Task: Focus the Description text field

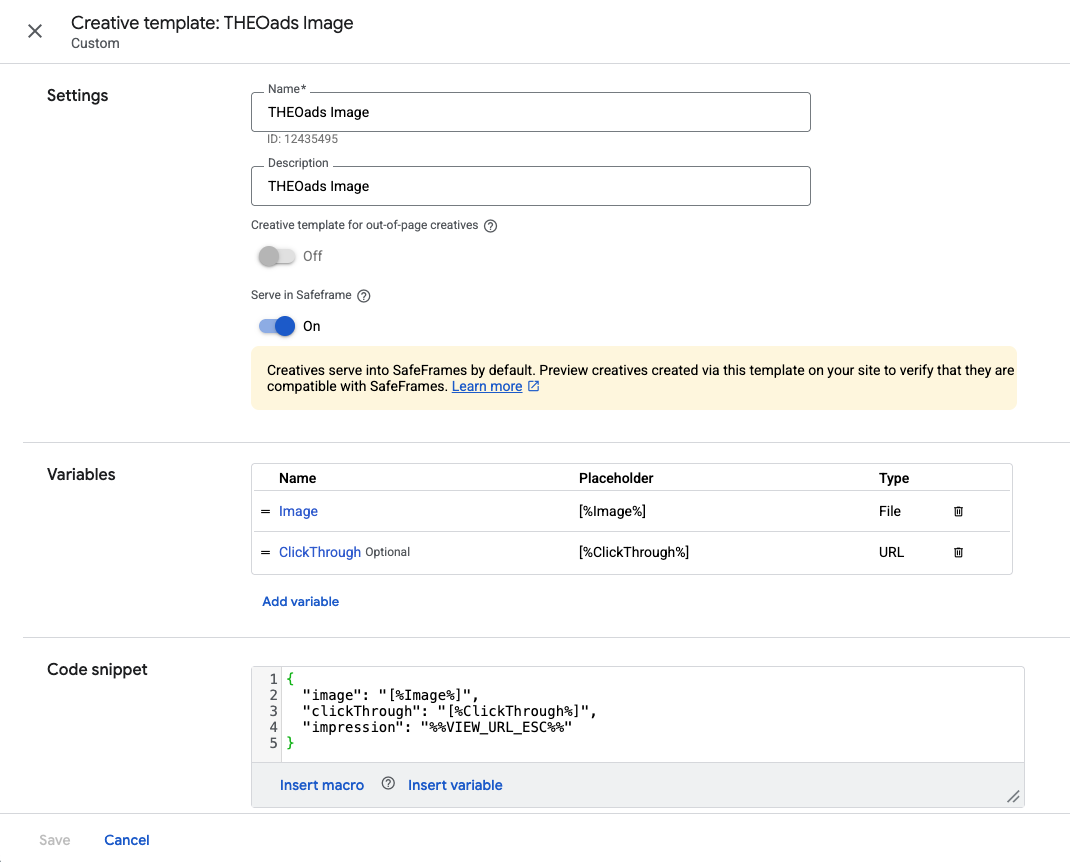Action: coord(530,186)
